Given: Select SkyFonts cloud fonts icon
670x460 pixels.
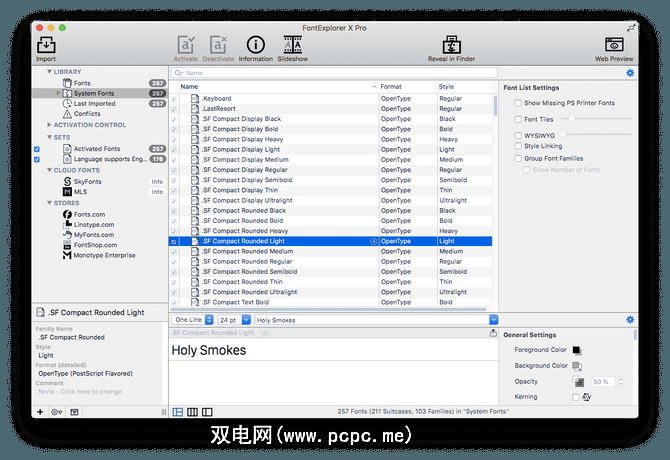Looking at the screenshot, I should [67, 182].
